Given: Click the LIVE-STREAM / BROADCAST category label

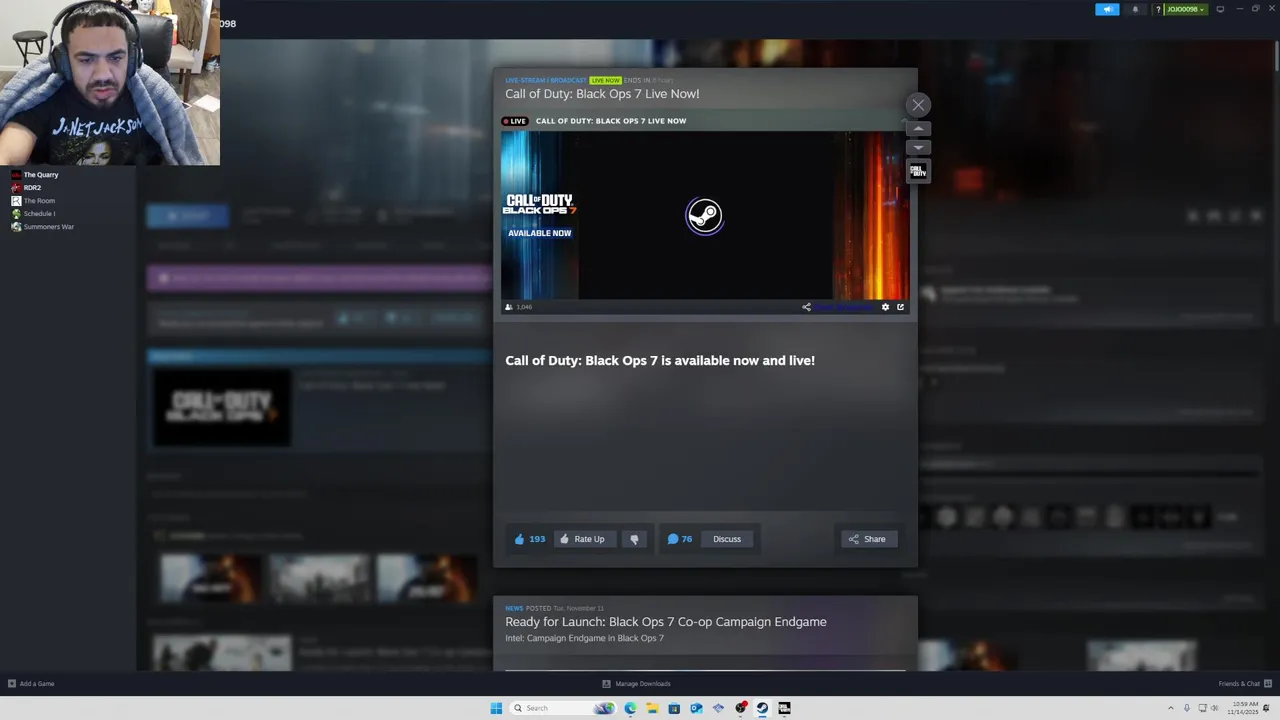Looking at the screenshot, I should pyautogui.click(x=546, y=80).
